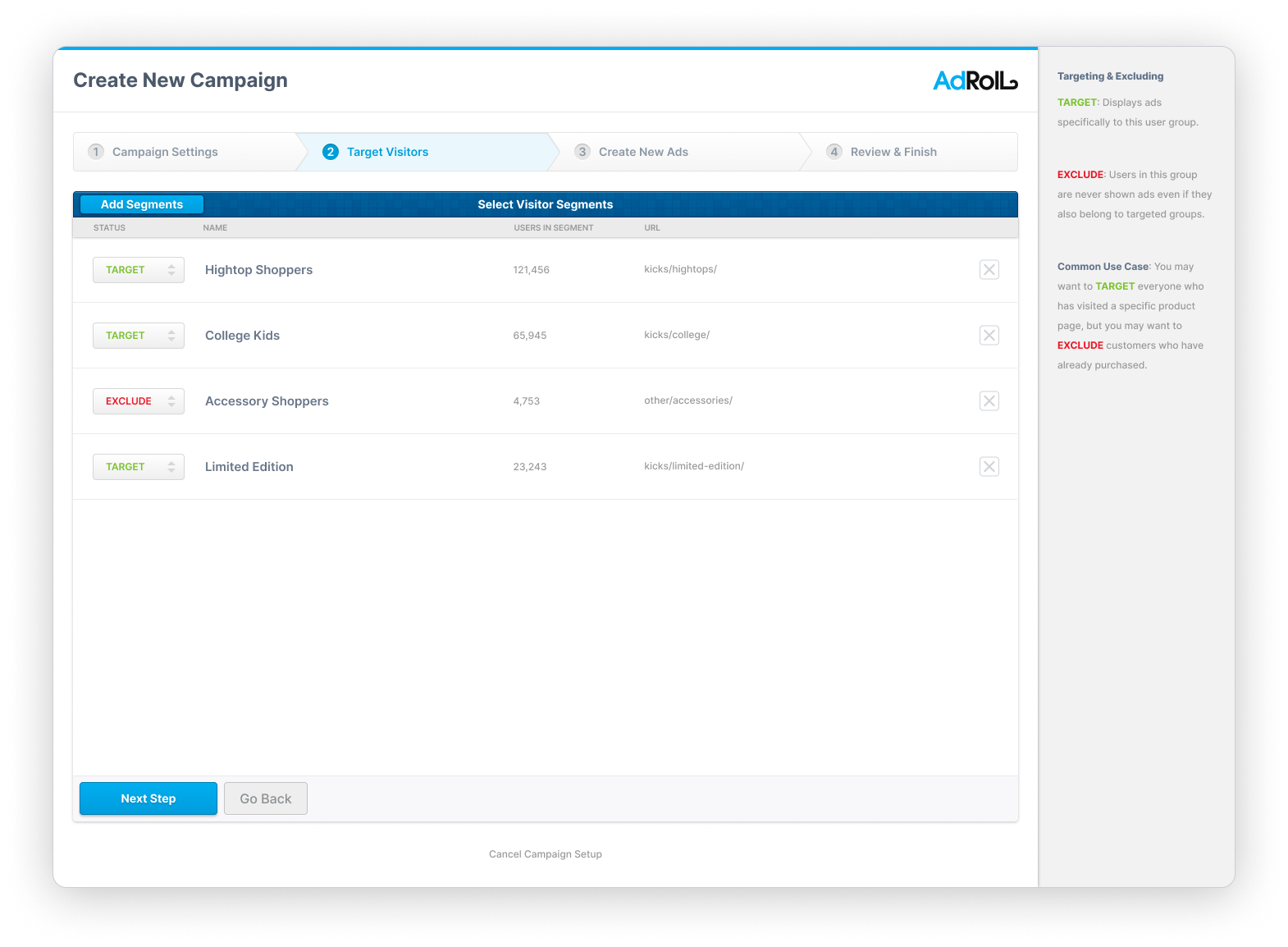Click the AdRoll logo
Image resolution: width=1288 pixels, height=947 pixels.
coord(975,80)
